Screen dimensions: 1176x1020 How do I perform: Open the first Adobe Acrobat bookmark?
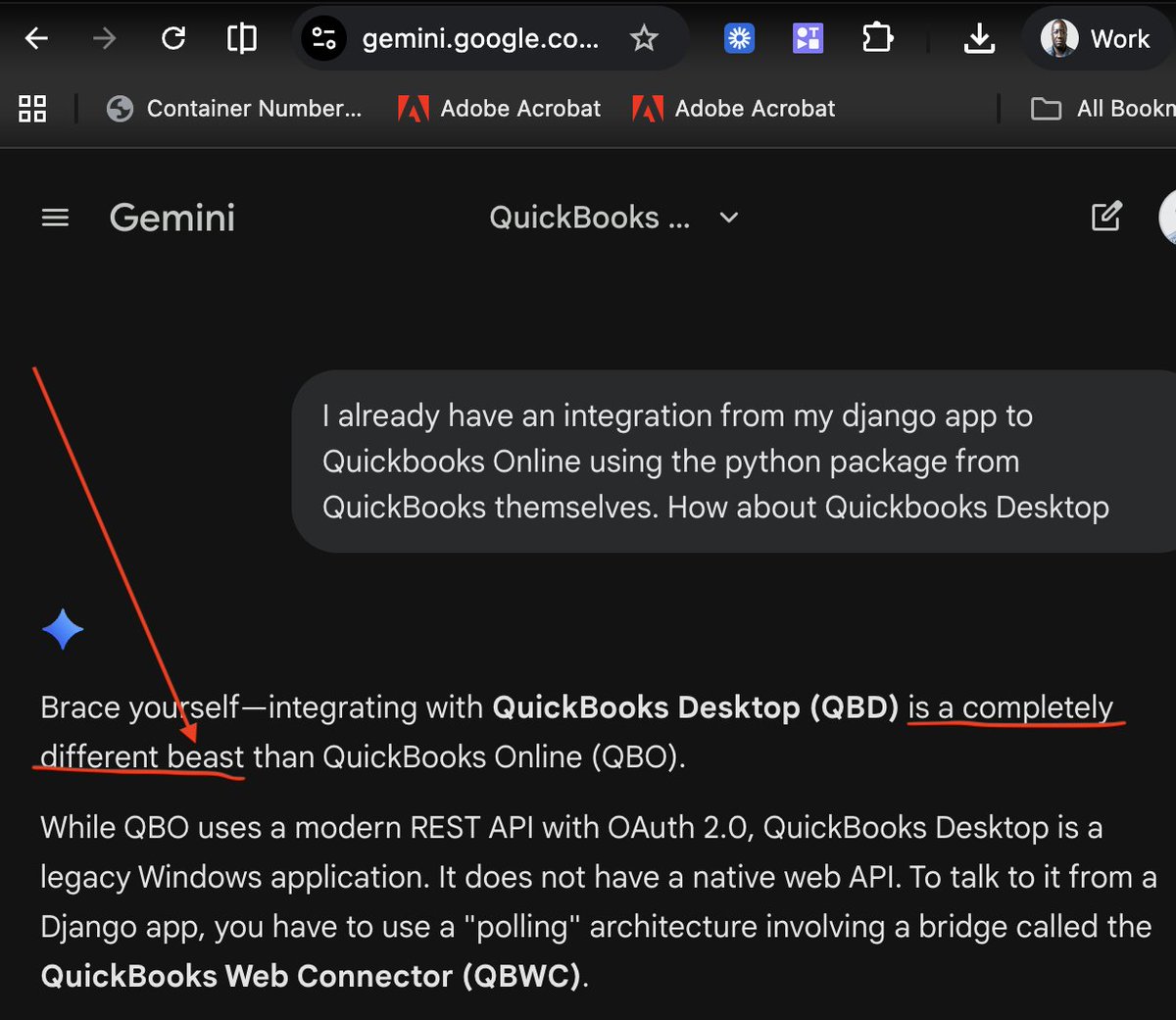point(499,109)
